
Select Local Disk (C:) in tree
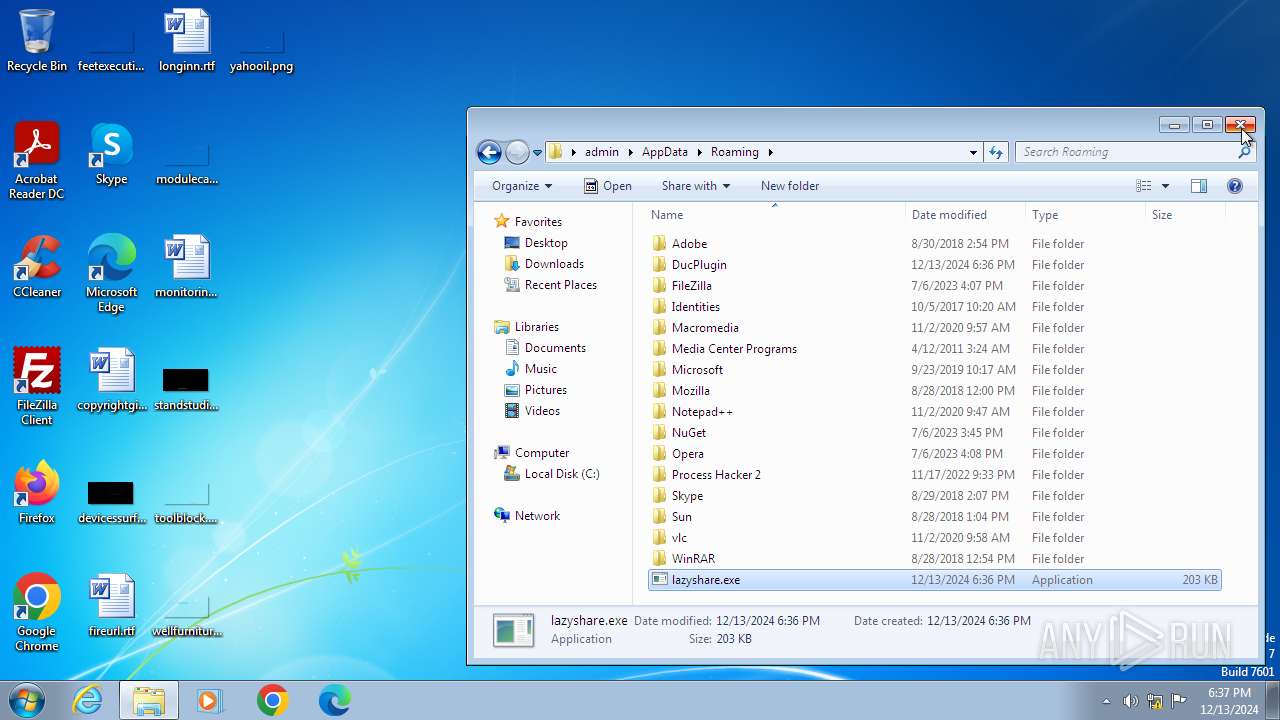pos(562,474)
